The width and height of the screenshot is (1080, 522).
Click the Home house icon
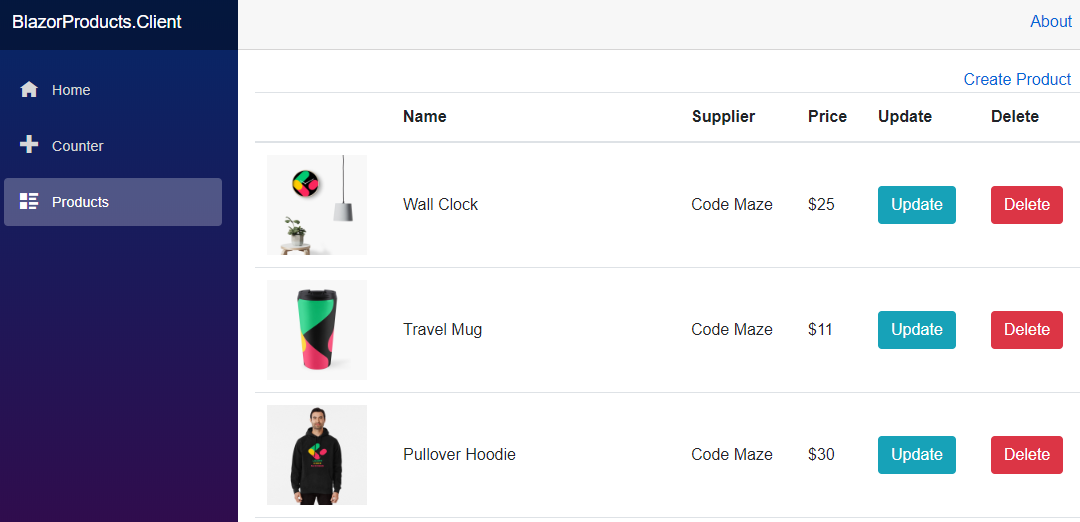tap(29, 90)
